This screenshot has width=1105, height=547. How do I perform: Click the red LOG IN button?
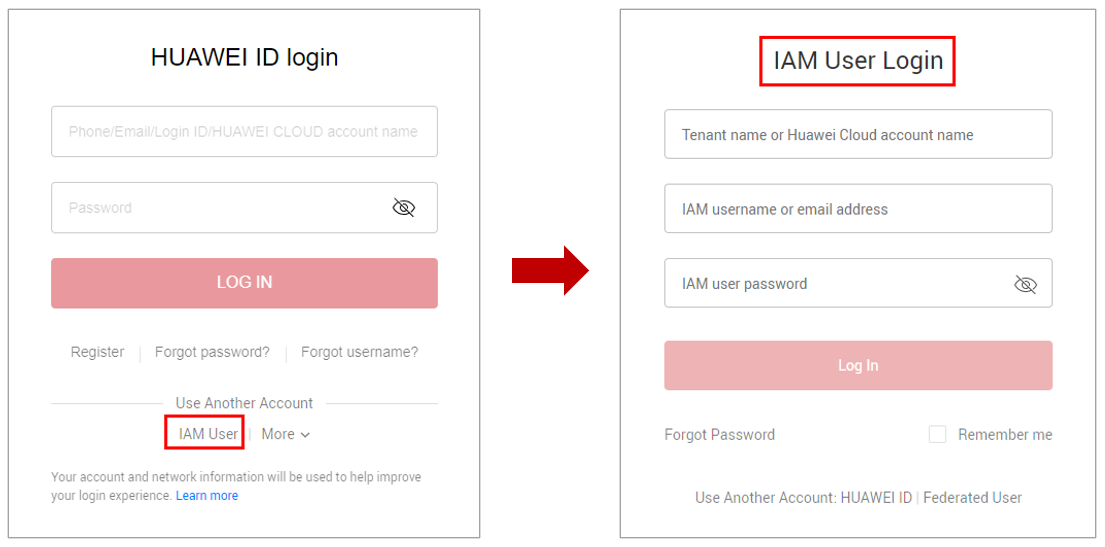(244, 283)
